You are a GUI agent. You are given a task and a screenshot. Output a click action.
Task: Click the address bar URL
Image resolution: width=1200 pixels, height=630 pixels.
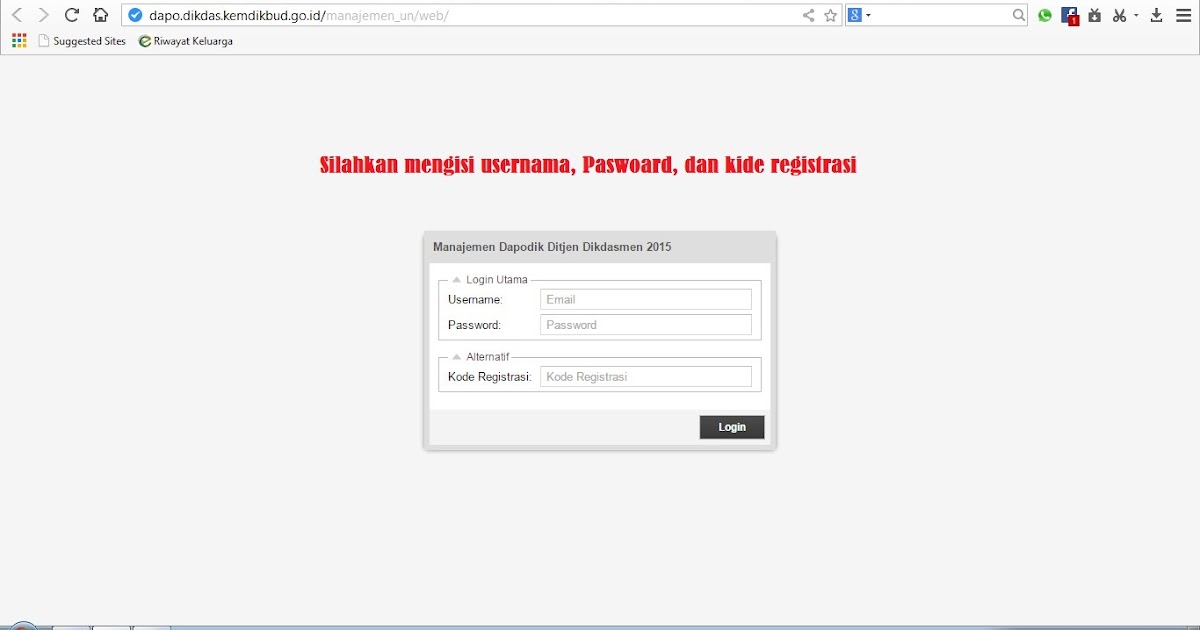(298, 15)
